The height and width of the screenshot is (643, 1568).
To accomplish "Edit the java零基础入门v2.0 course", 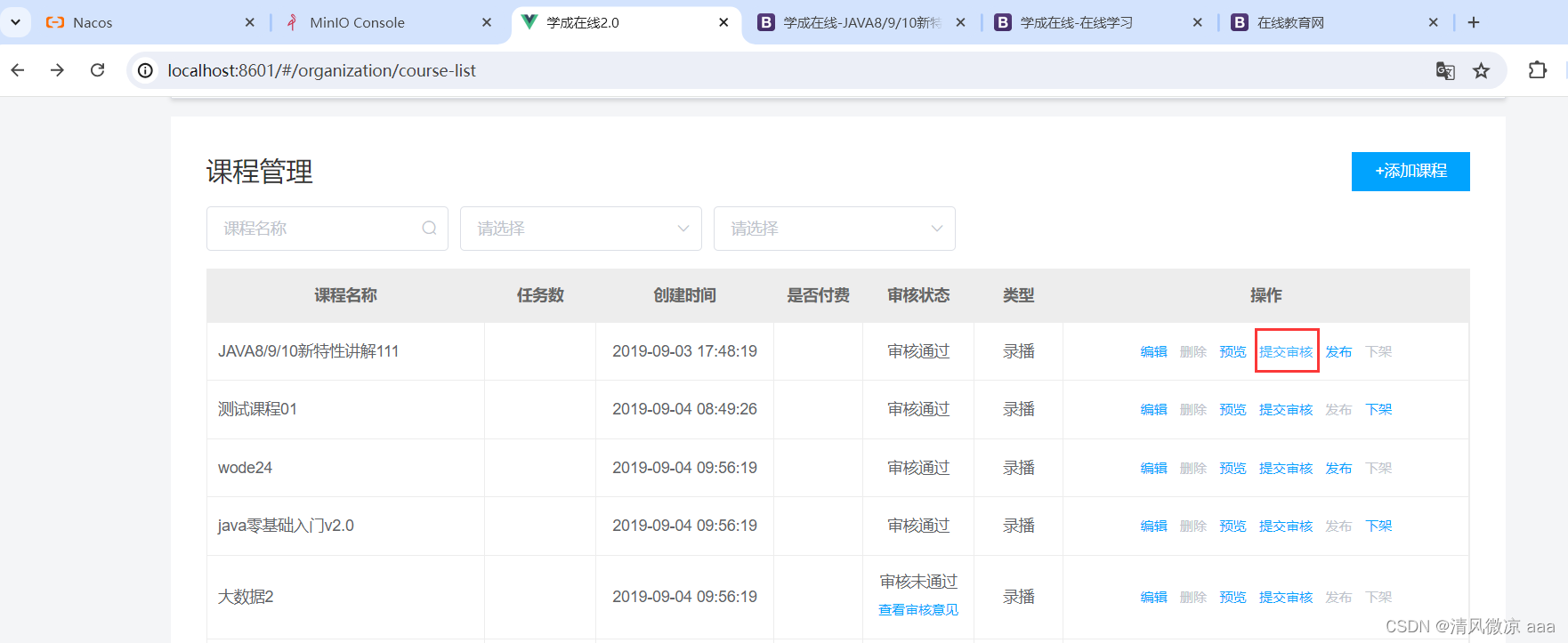I will 1153,526.
